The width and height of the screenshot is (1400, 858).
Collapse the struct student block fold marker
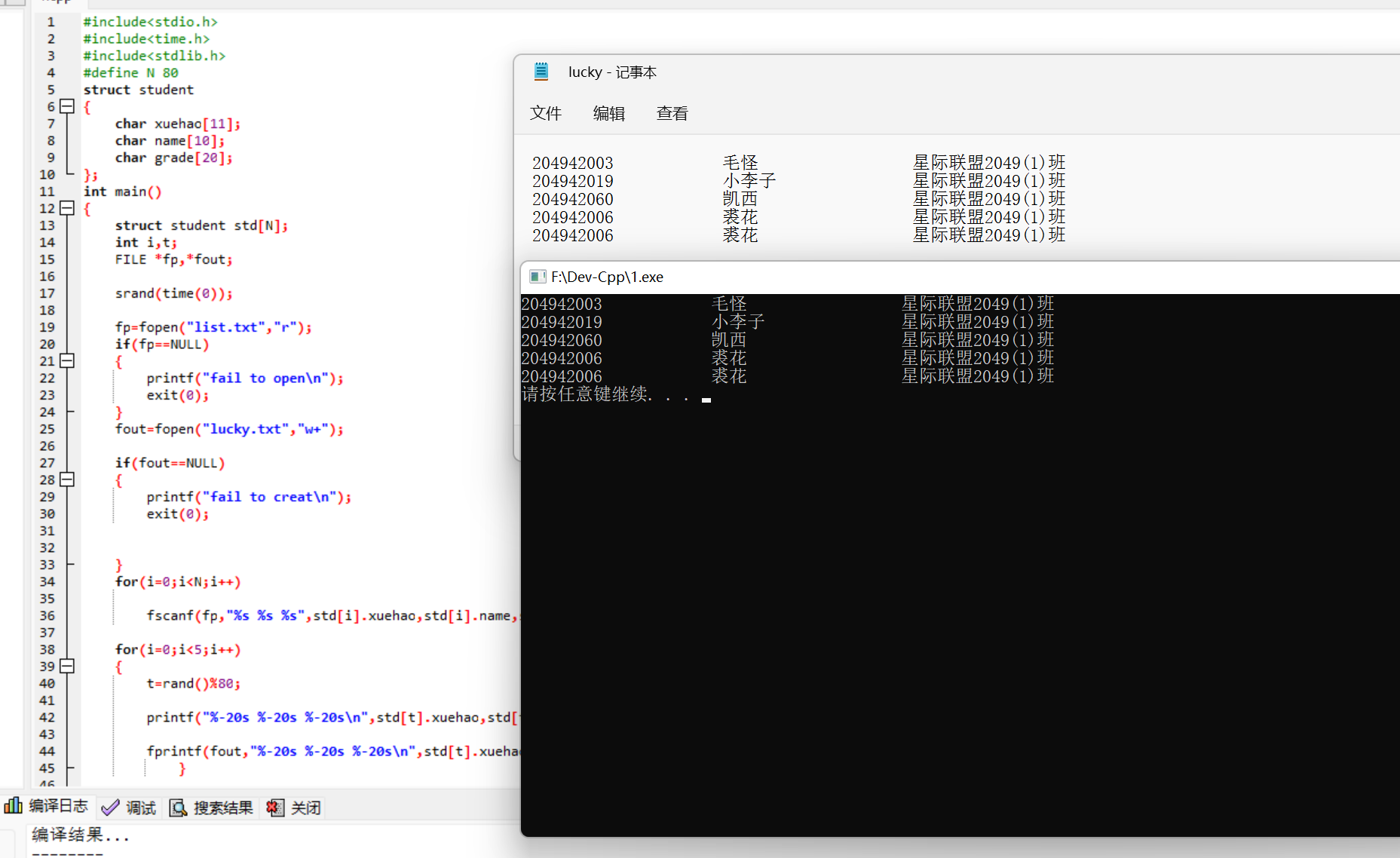point(67,106)
